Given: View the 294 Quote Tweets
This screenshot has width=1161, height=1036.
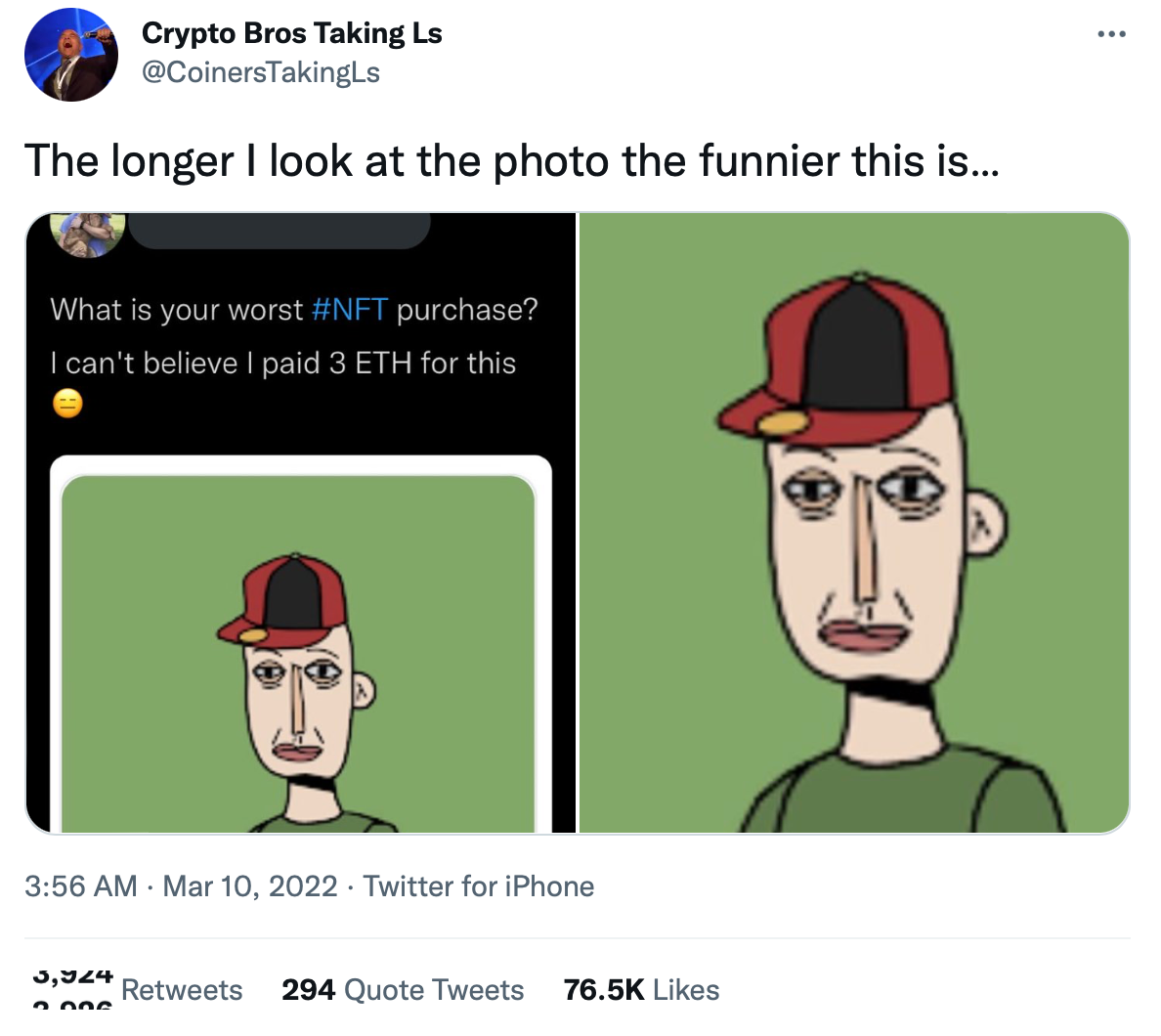Looking at the screenshot, I should [x=402, y=990].
